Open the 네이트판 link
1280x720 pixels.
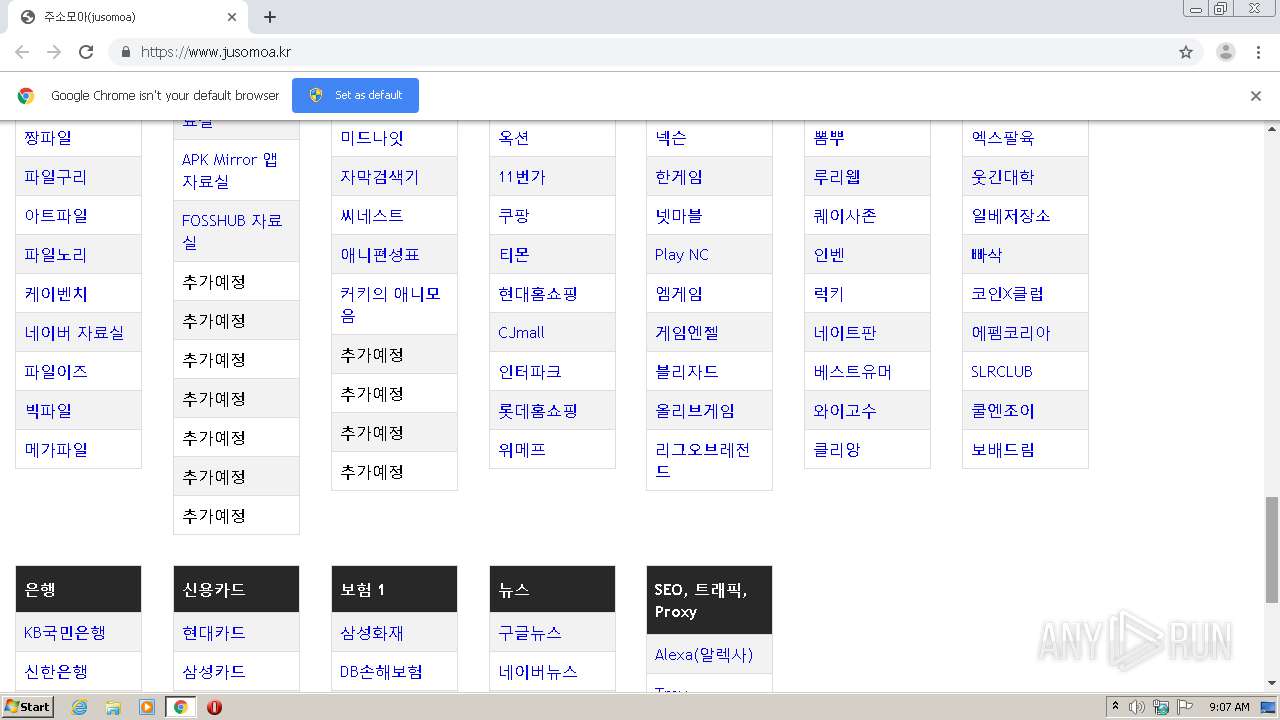coord(845,333)
